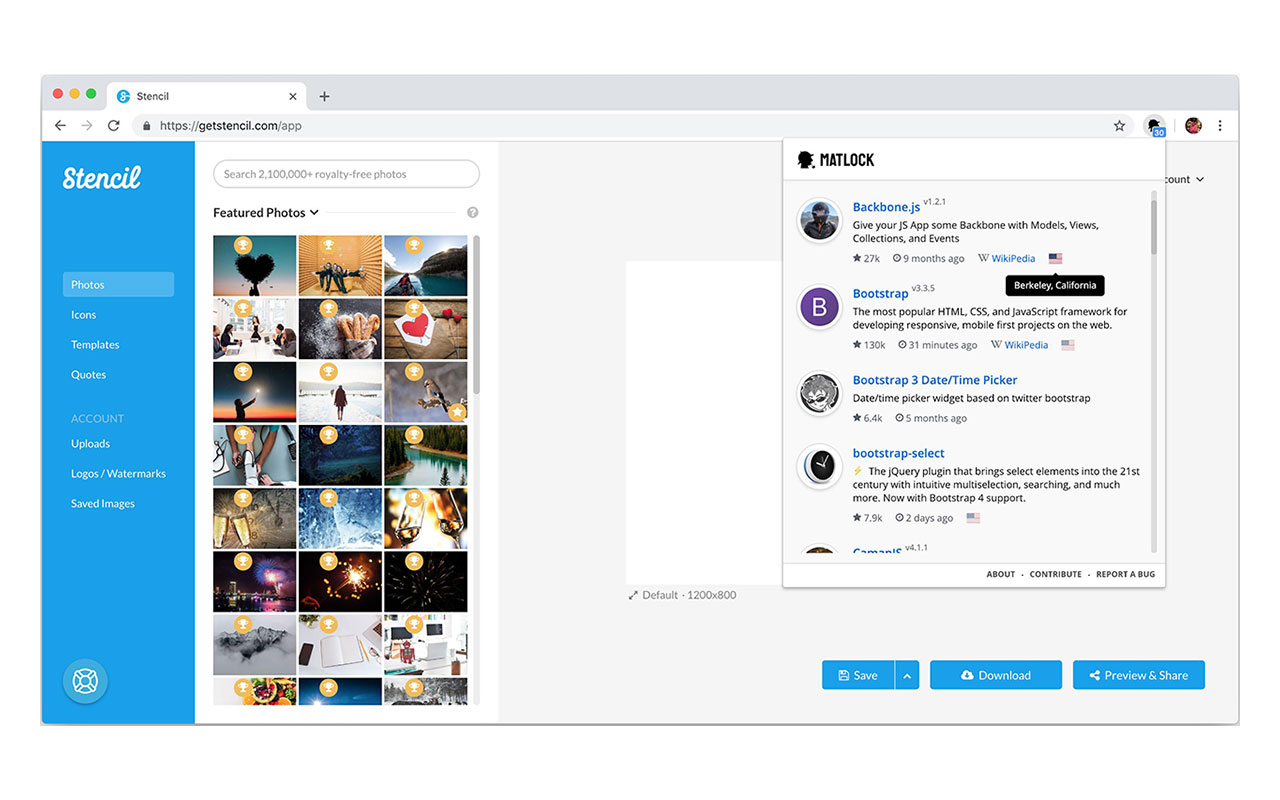This screenshot has height=800, width=1280.
Task: Open Saved Images in the sidebar
Action: (102, 504)
